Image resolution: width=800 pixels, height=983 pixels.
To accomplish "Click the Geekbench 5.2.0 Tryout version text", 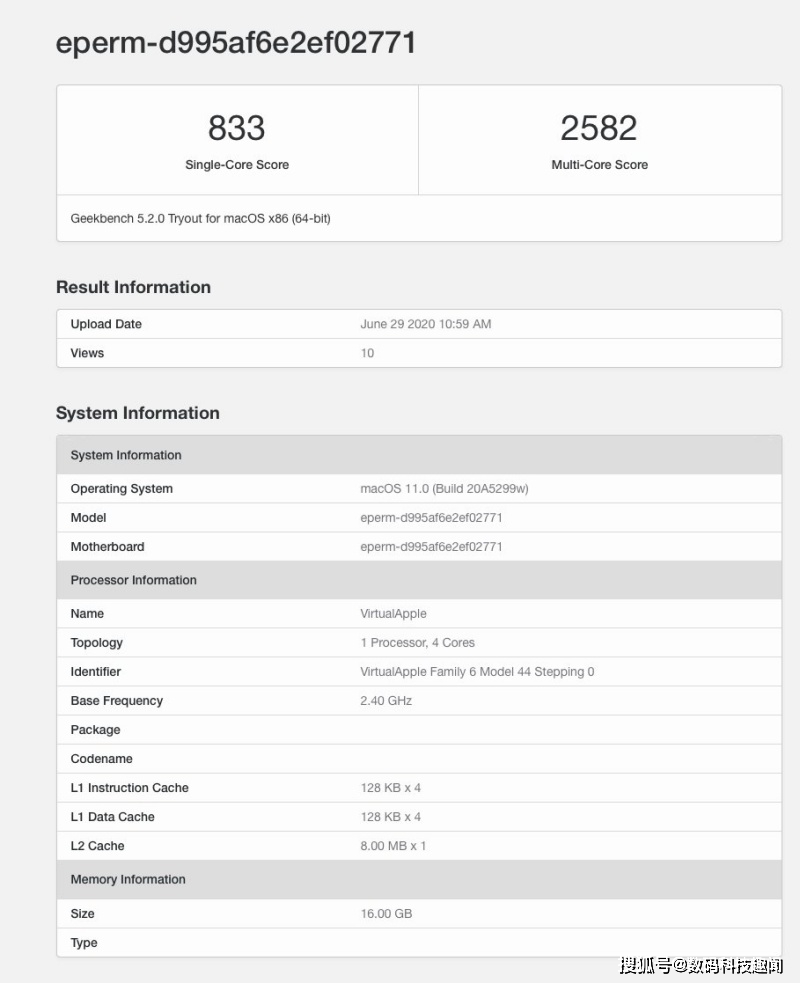I will coord(201,219).
